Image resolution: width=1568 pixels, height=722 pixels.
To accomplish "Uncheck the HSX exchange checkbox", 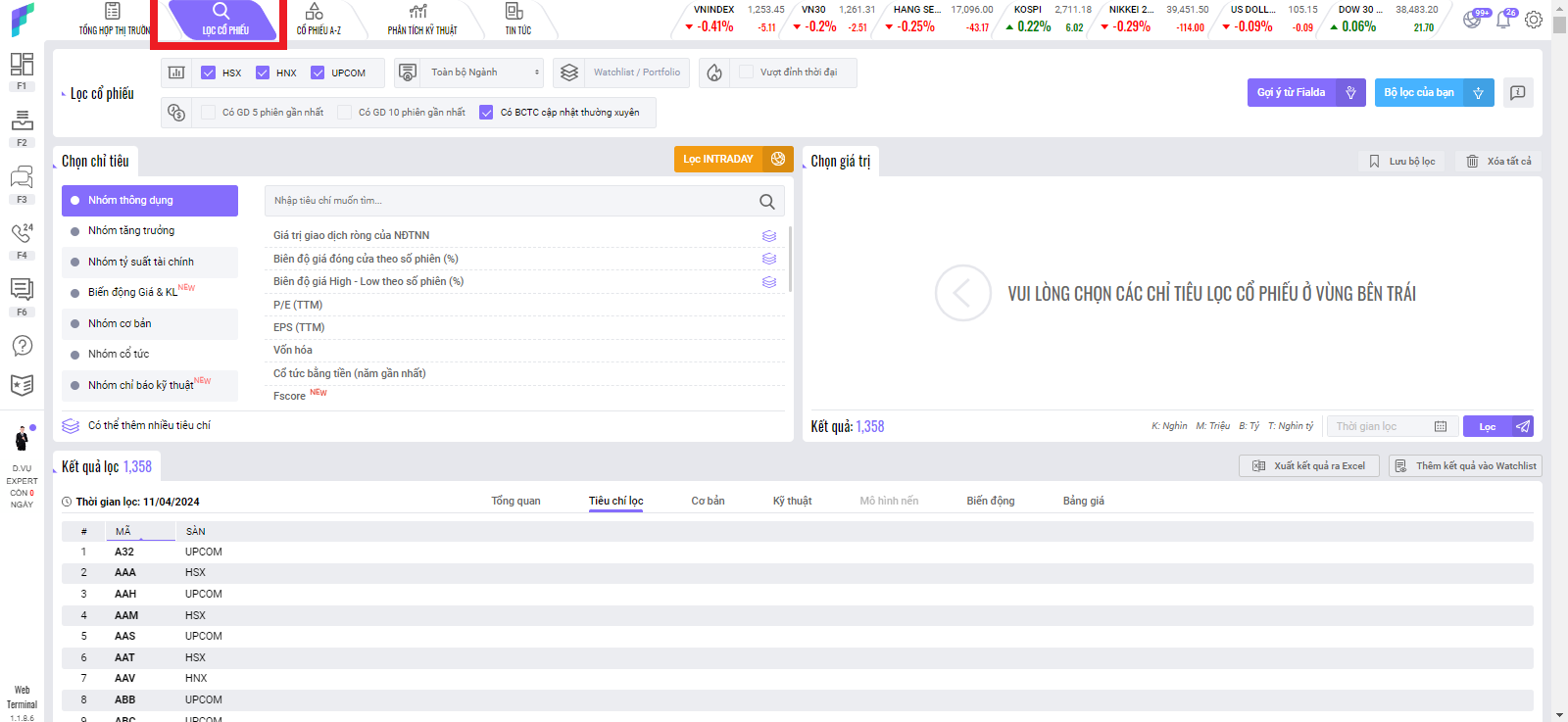I will (x=208, y=72).
